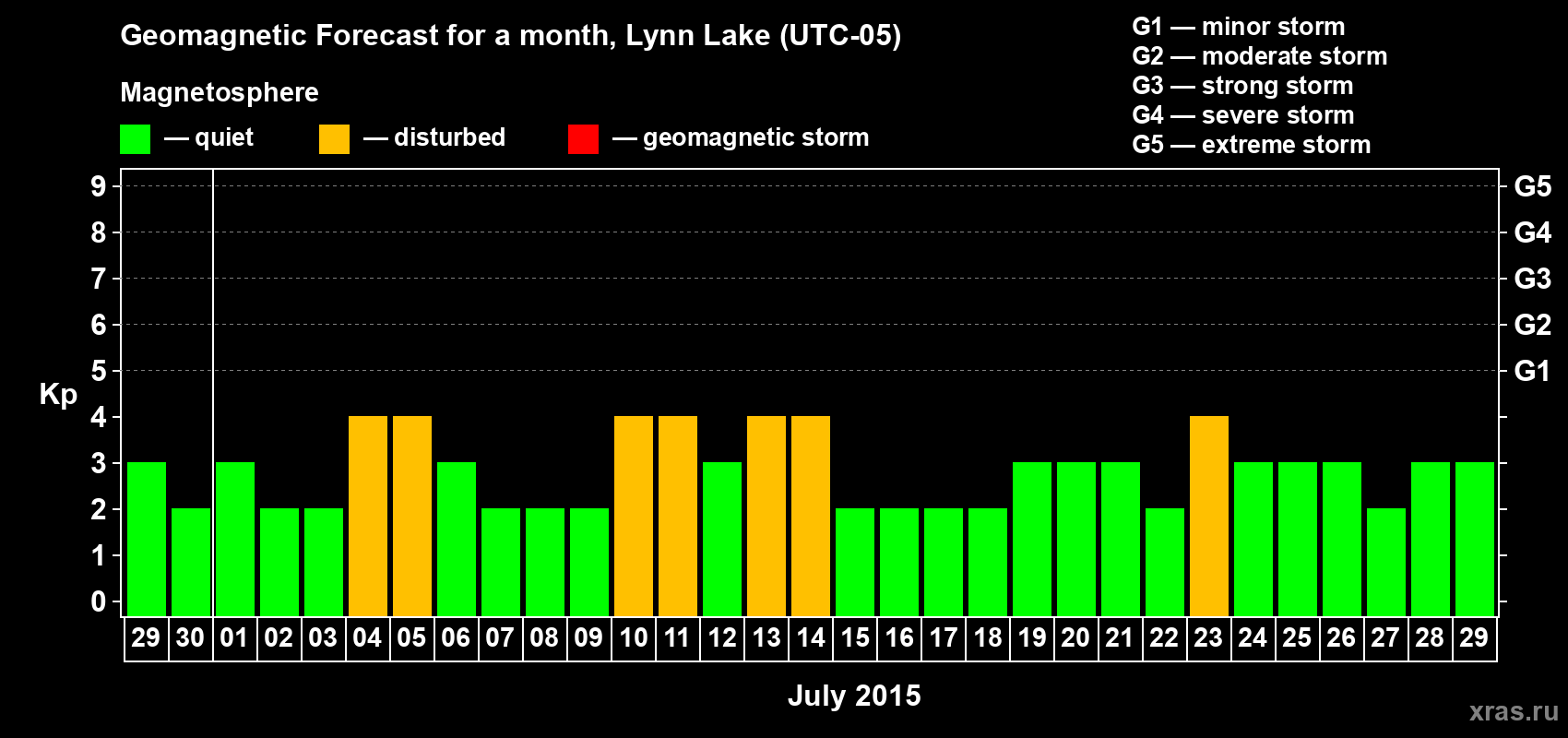The image size is (1568, 738).
Task: Click the 'G4 — severe storm' legend line
Action: coord(1243,115)
